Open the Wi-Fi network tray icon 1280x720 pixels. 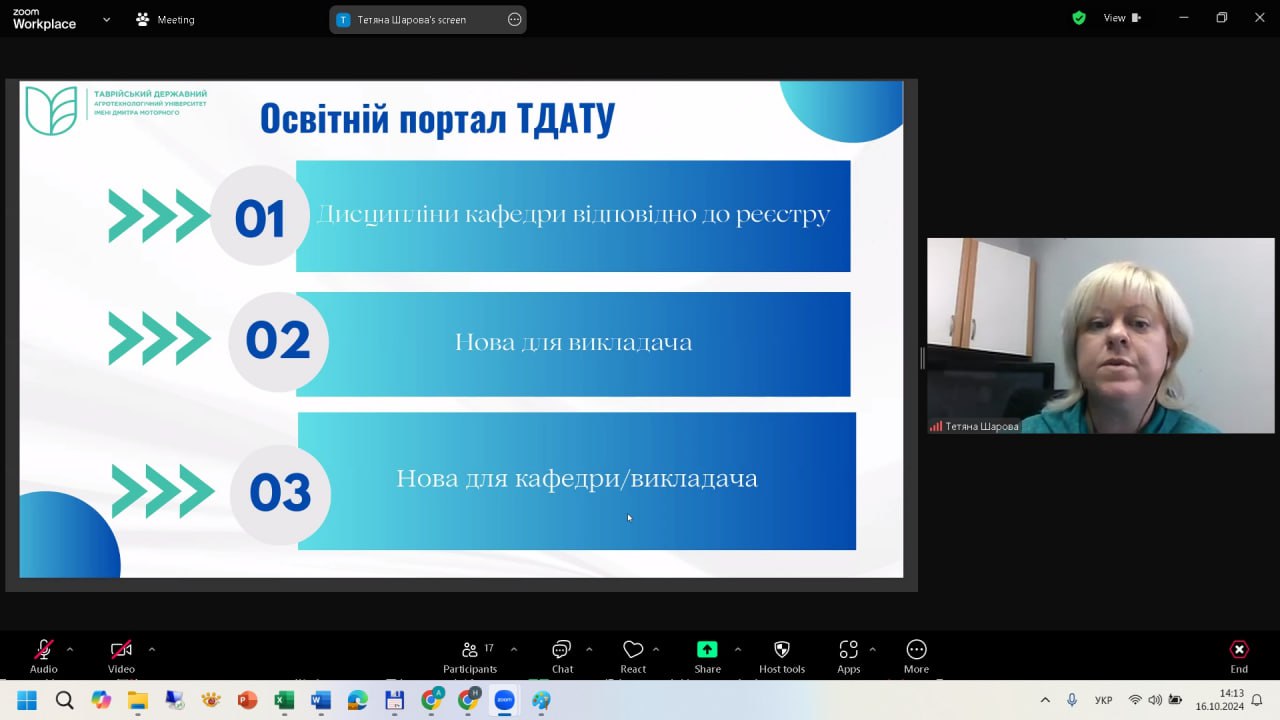point(1135,700)
